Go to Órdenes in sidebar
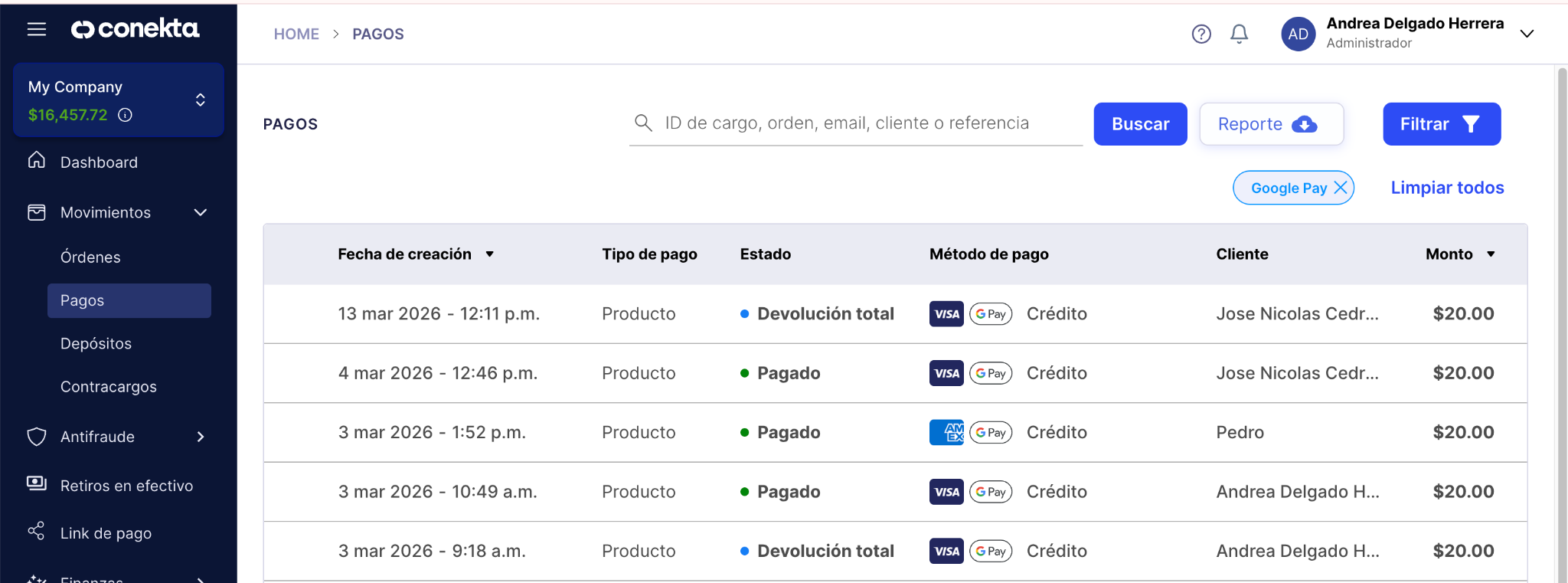Image resolution: width=1568 pixels, height=583 pixels. tap(90, 257)
